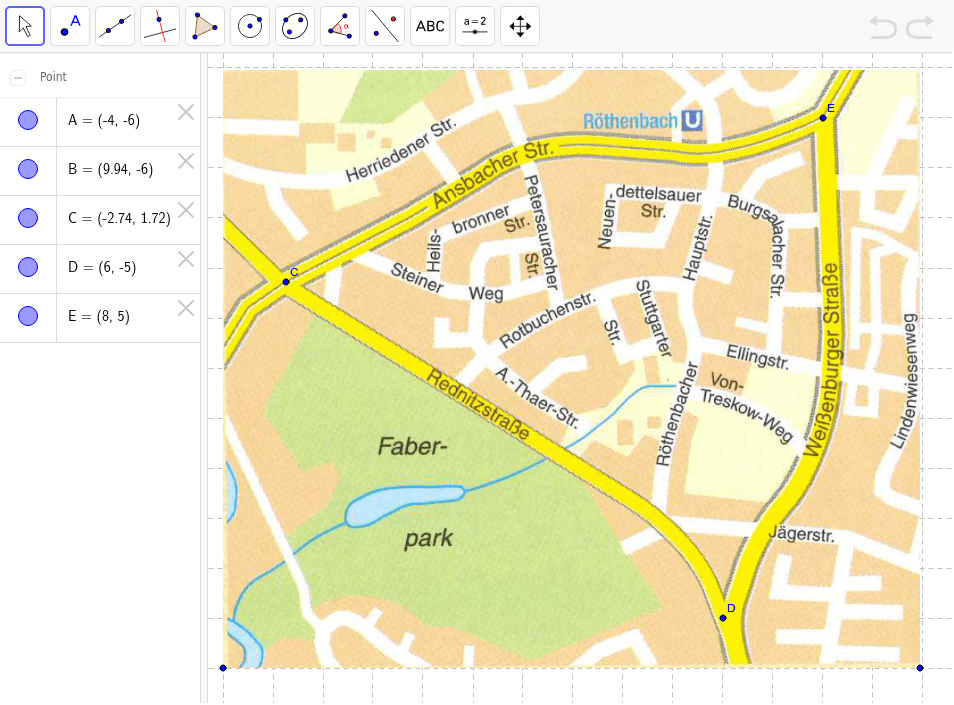Click the Redo arrow
The width and height of the screenshot is (954, 705).
[920, 27]
